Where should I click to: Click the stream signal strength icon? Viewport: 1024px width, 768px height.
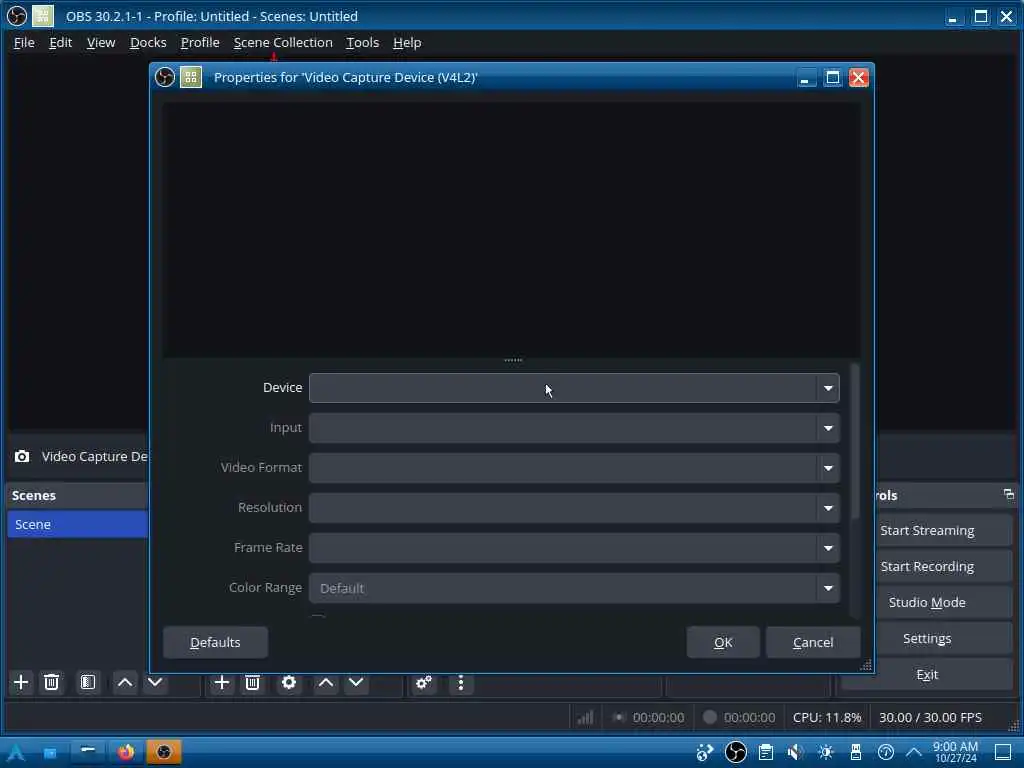585,717
